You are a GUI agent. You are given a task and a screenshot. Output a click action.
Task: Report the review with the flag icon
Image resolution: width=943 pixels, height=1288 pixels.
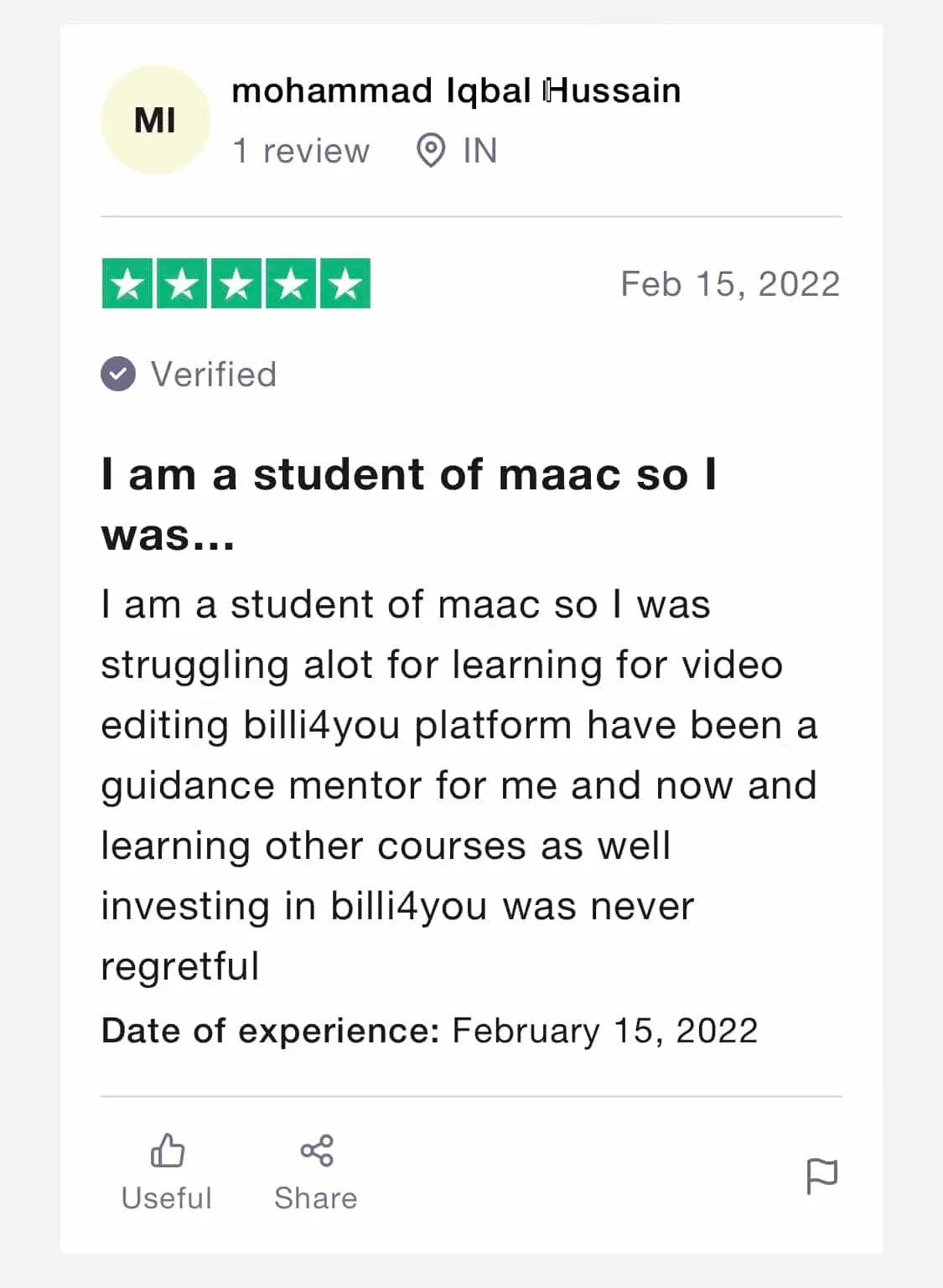tap(821, 1176)
